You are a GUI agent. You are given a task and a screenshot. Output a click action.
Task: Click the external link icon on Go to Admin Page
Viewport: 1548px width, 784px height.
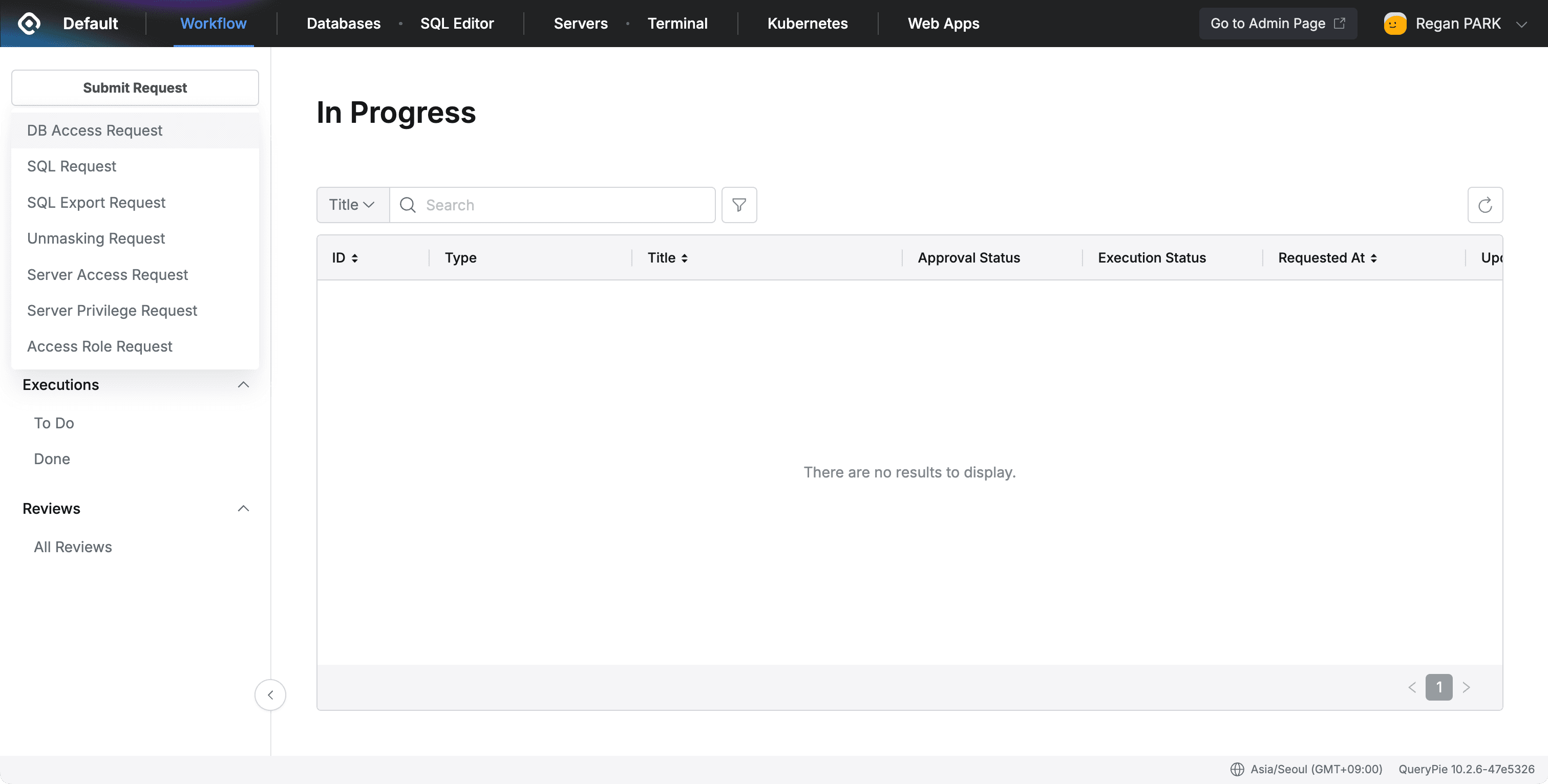tap(1340, 23)
